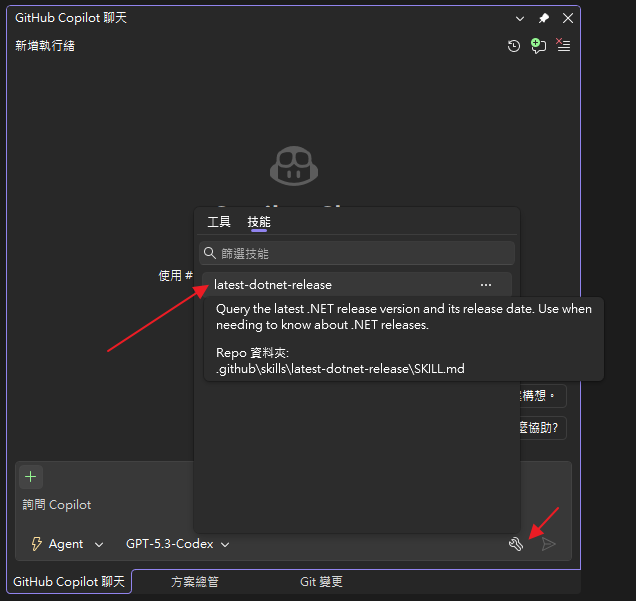Image resolution: width=636 pixels, height=601 pixels.
Task: Click the clear thread list icon
Action: tap(563, 45)
